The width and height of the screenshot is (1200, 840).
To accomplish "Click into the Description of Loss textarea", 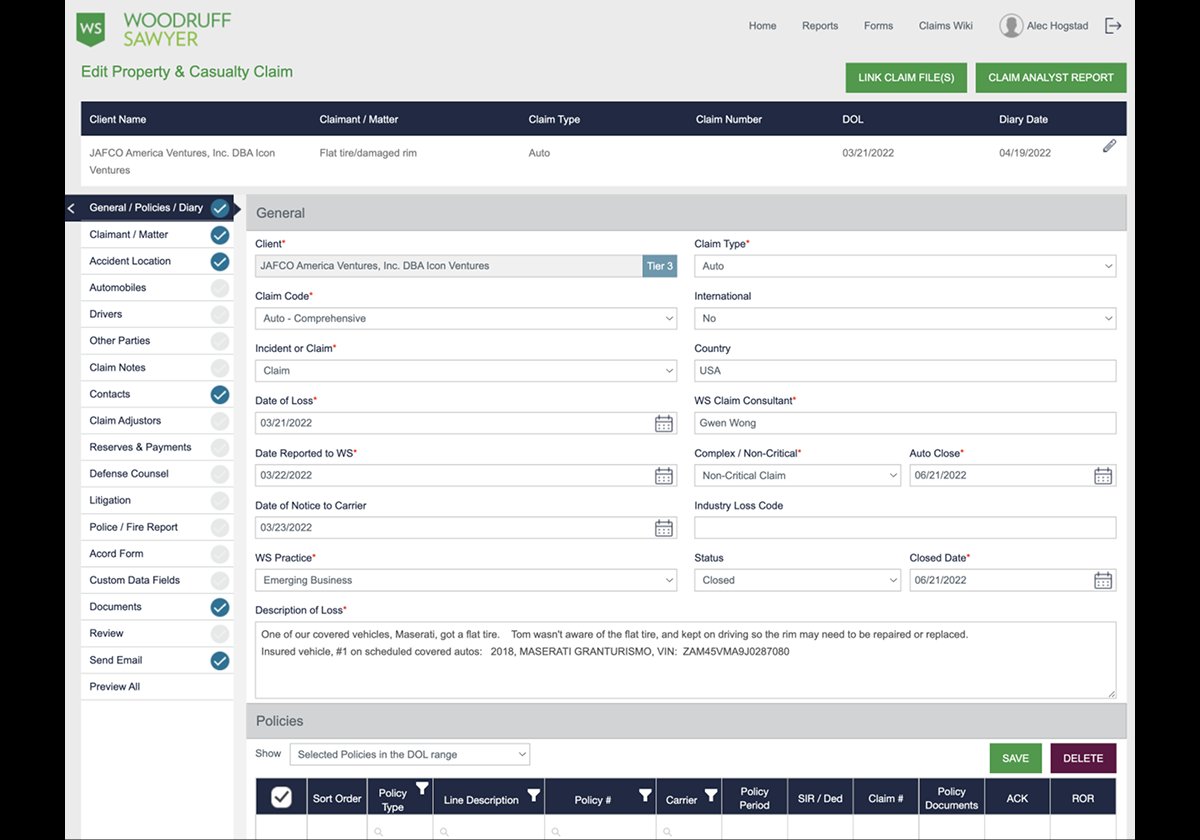I will point(685,660).
